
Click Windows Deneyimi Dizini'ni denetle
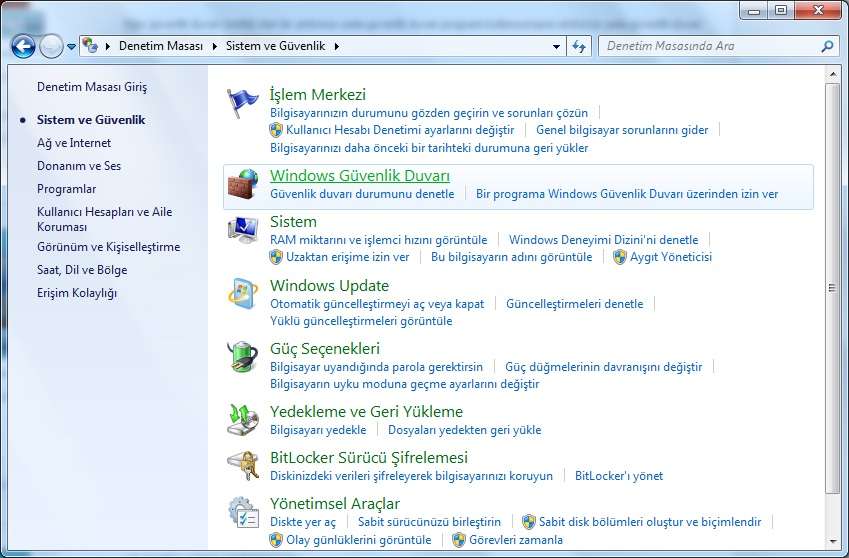604,240
